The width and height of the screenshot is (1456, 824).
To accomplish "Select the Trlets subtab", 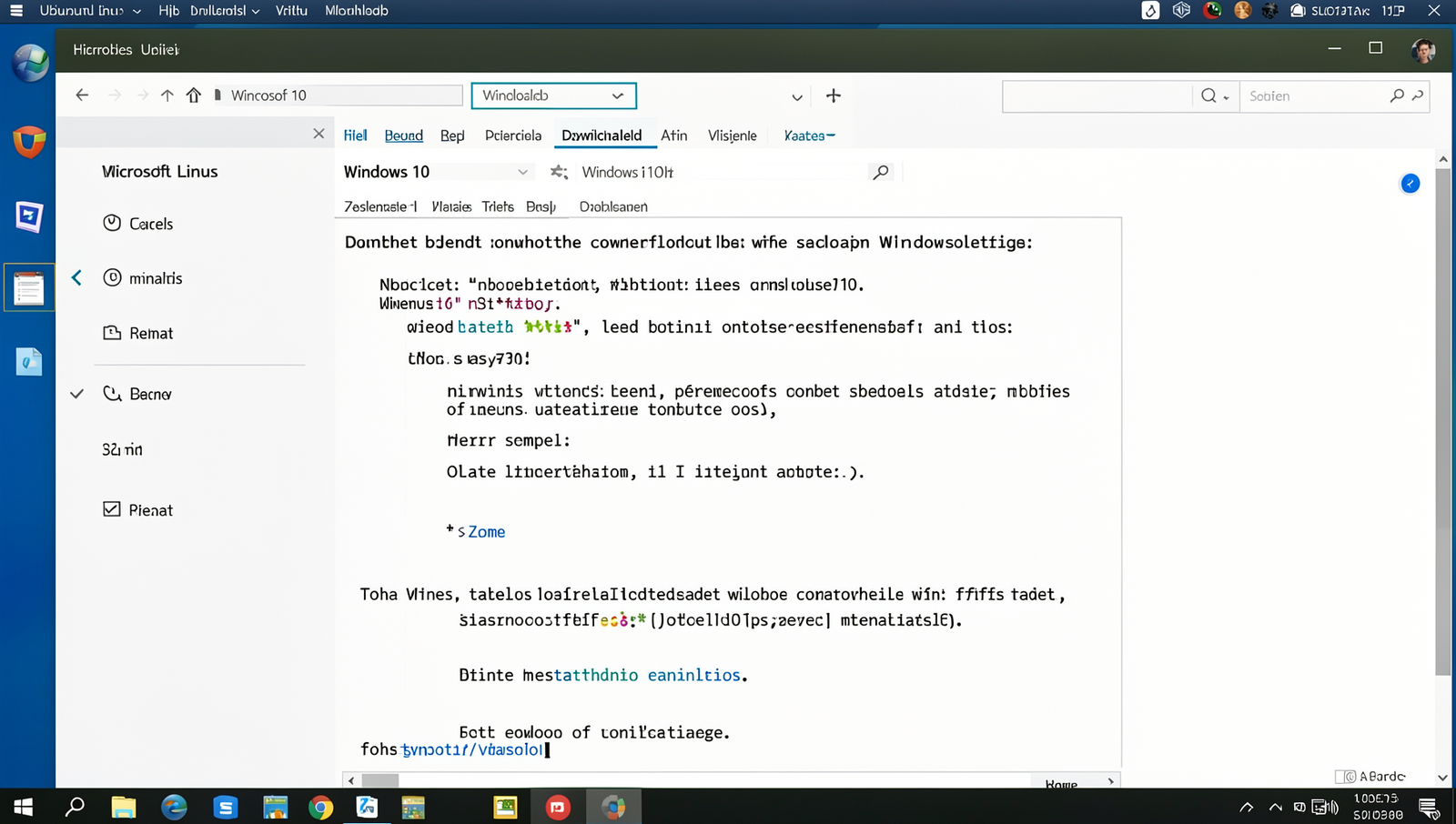I will [498, 206].
